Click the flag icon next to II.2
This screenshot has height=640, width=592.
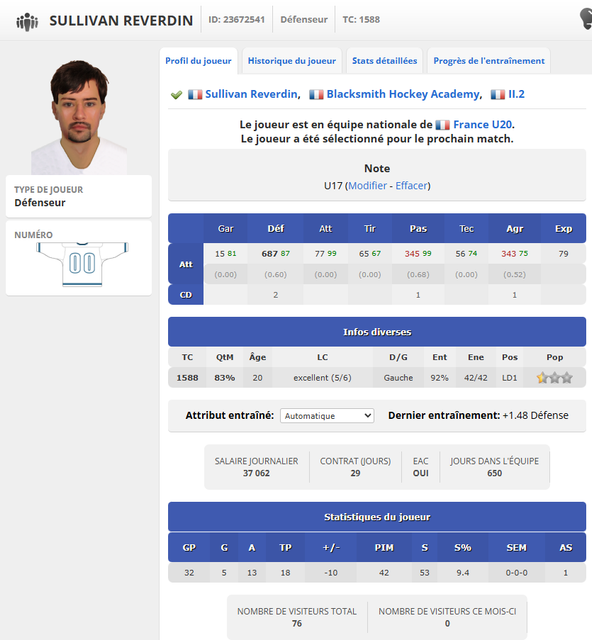pyautogui.click(x=498, y=95)
